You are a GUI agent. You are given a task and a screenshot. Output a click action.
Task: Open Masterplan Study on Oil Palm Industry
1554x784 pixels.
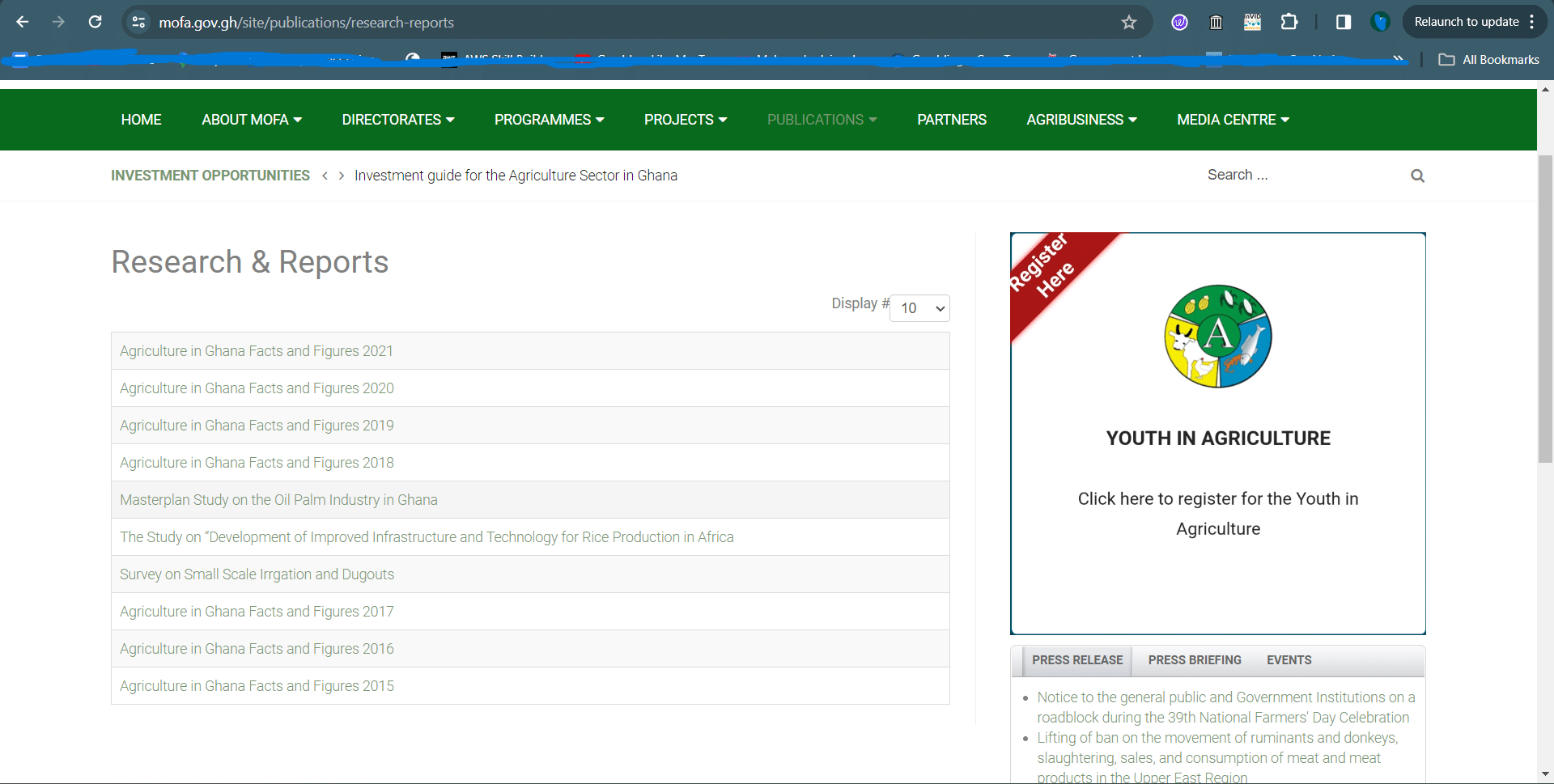pyautogui.click(x=278, y=500)
